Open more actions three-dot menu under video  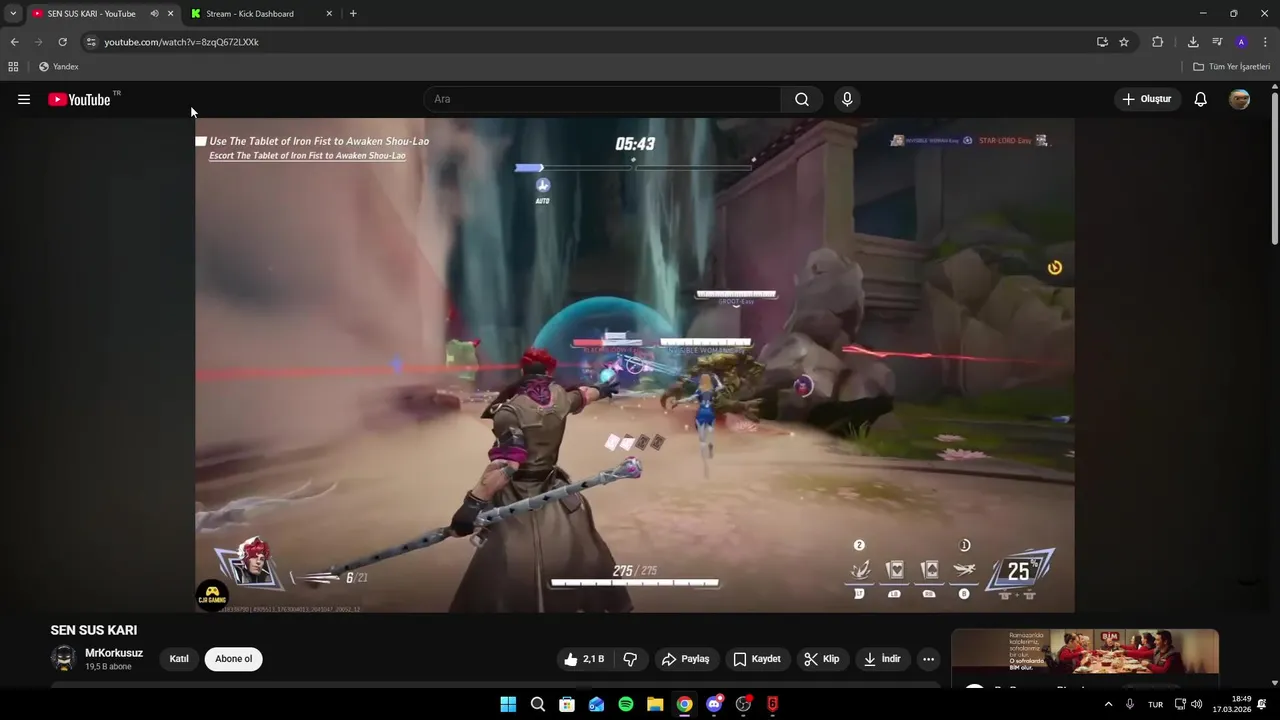point(928,659)
